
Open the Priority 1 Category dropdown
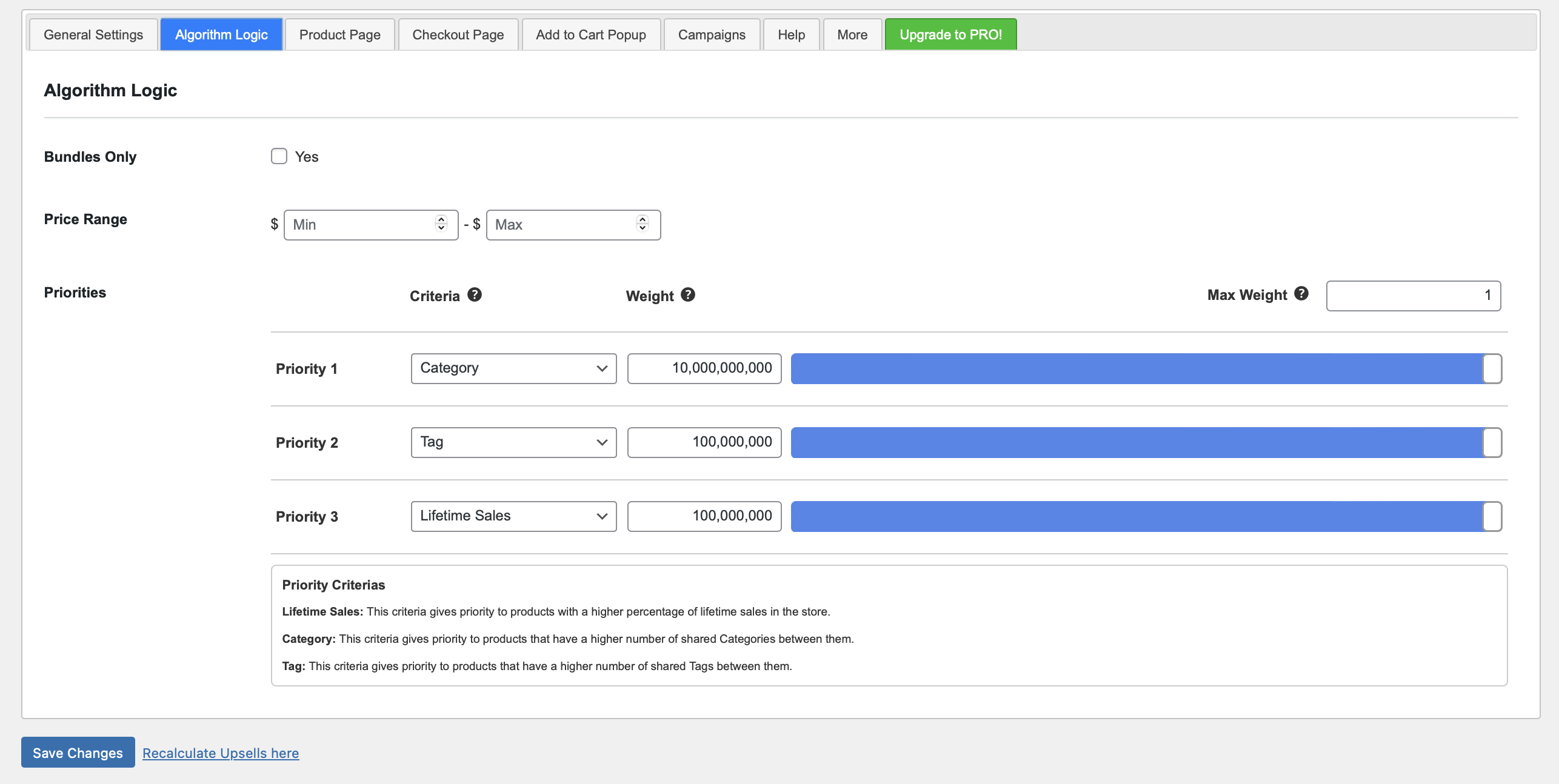tap(513, 368)
